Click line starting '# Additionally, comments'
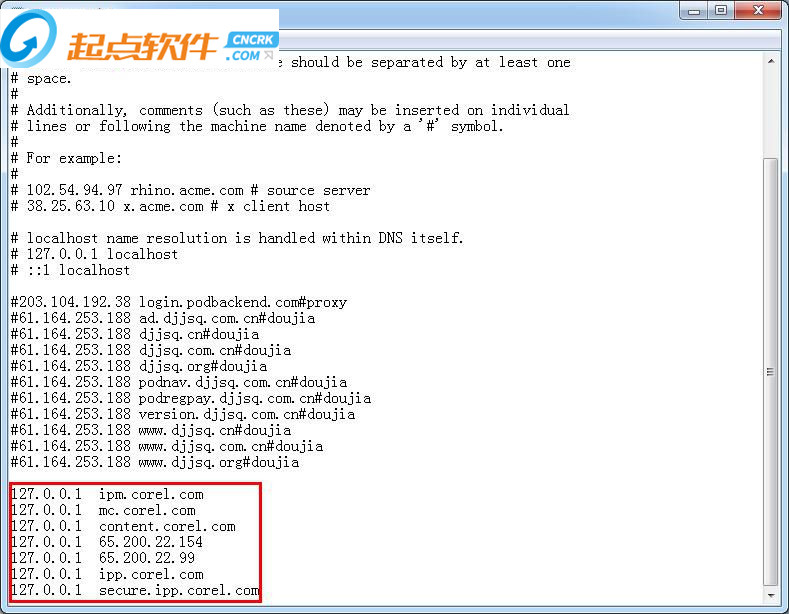Screen dimensions: 789x614 pyautogui.click(x=290, y=110)
